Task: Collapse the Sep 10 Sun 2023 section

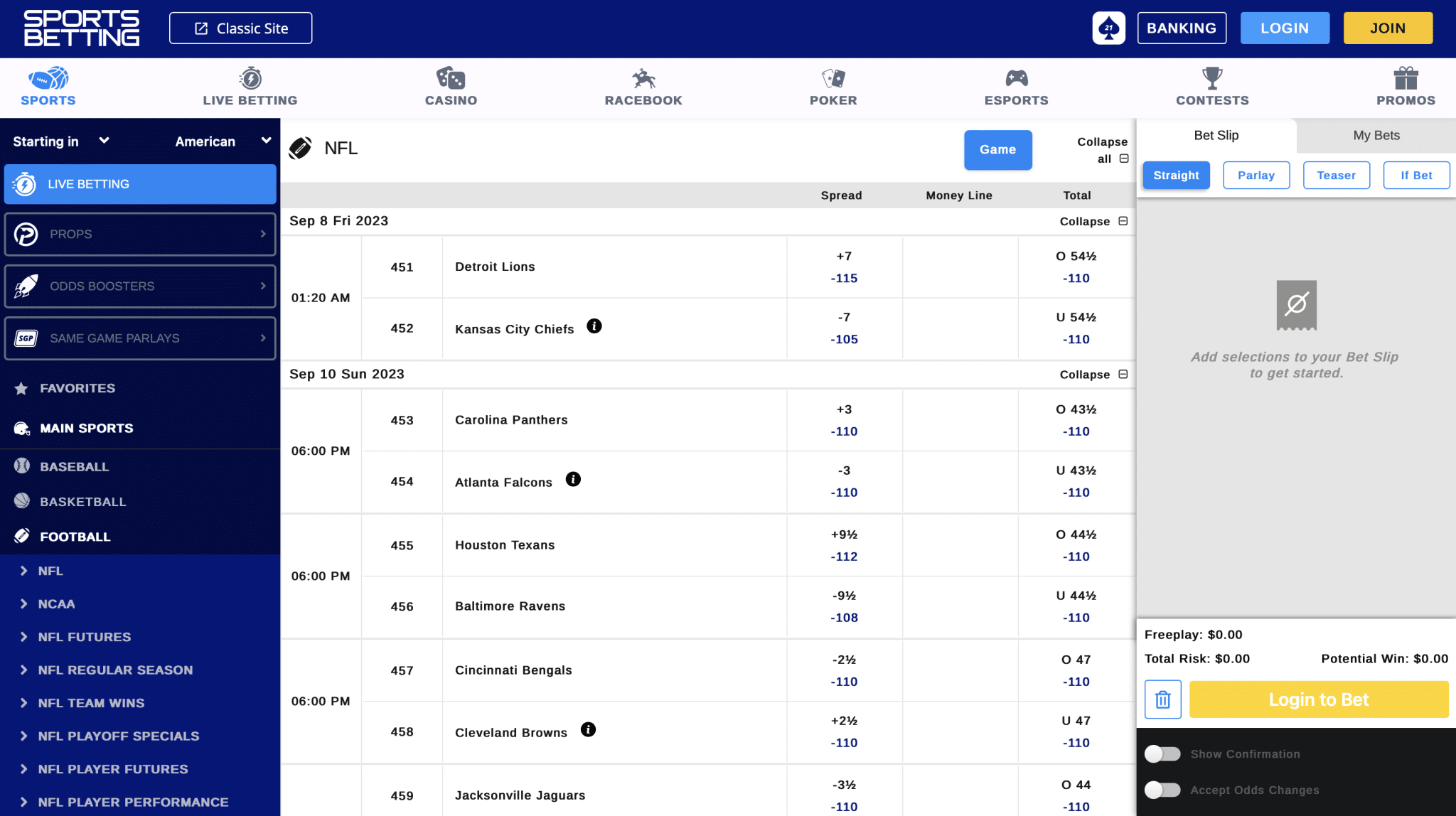Action: [1094, 374]
